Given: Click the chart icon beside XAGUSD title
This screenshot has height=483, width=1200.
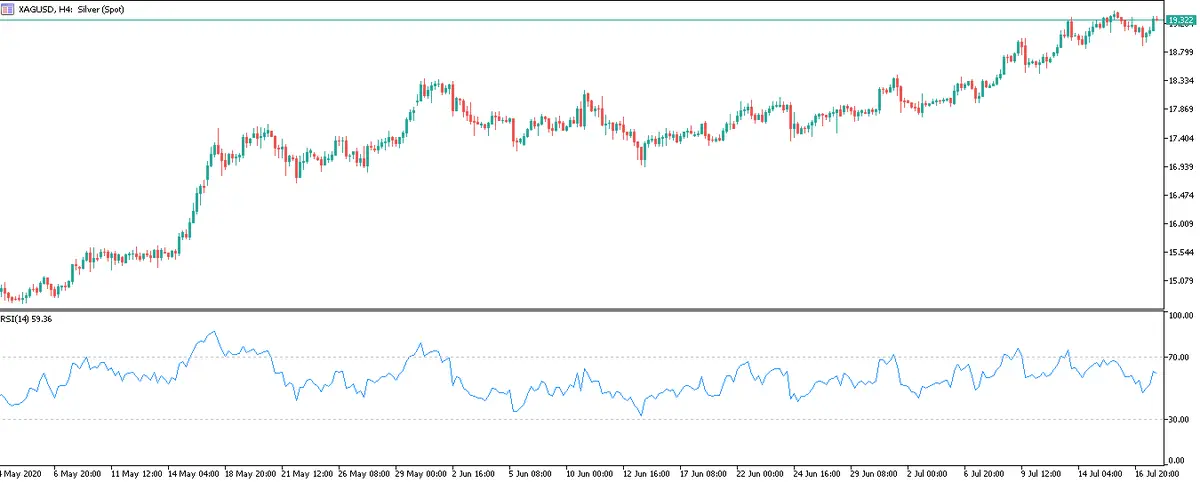Looking at the screenshot, I should (x=8, y=8).
